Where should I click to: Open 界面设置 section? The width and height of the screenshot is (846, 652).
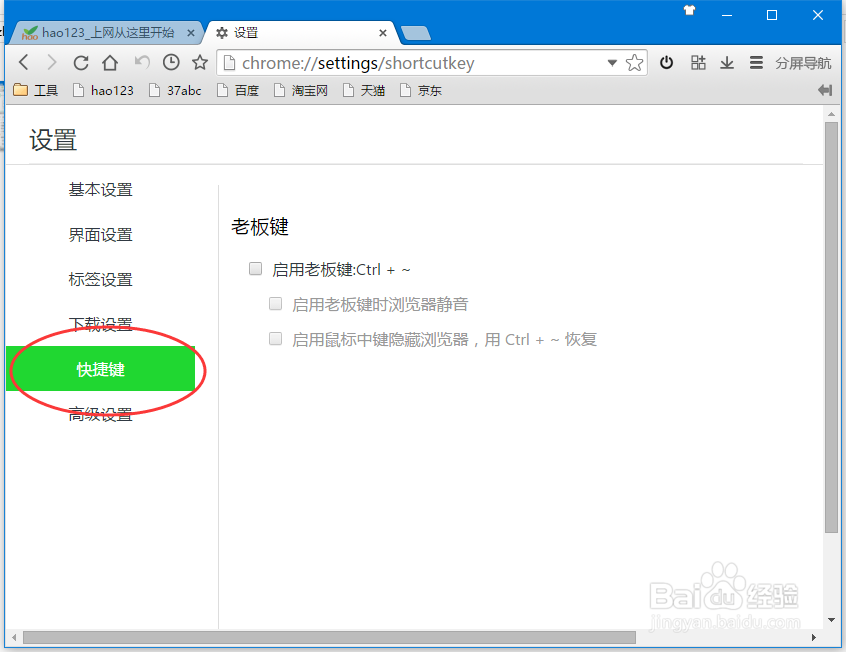click(x=100, y=234)
